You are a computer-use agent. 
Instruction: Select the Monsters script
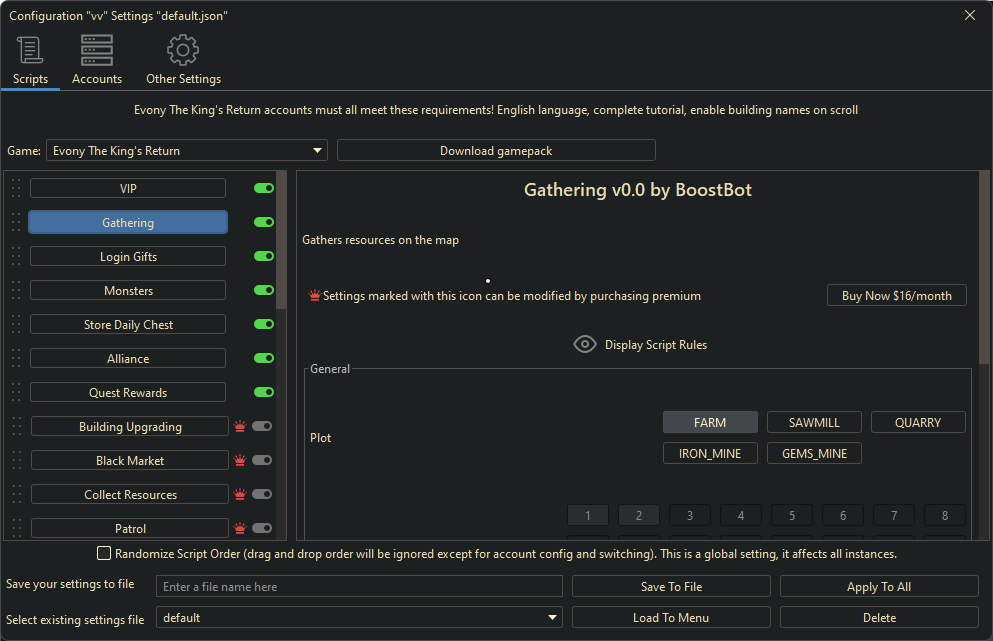pyautogui.click(x=128, y=290)
